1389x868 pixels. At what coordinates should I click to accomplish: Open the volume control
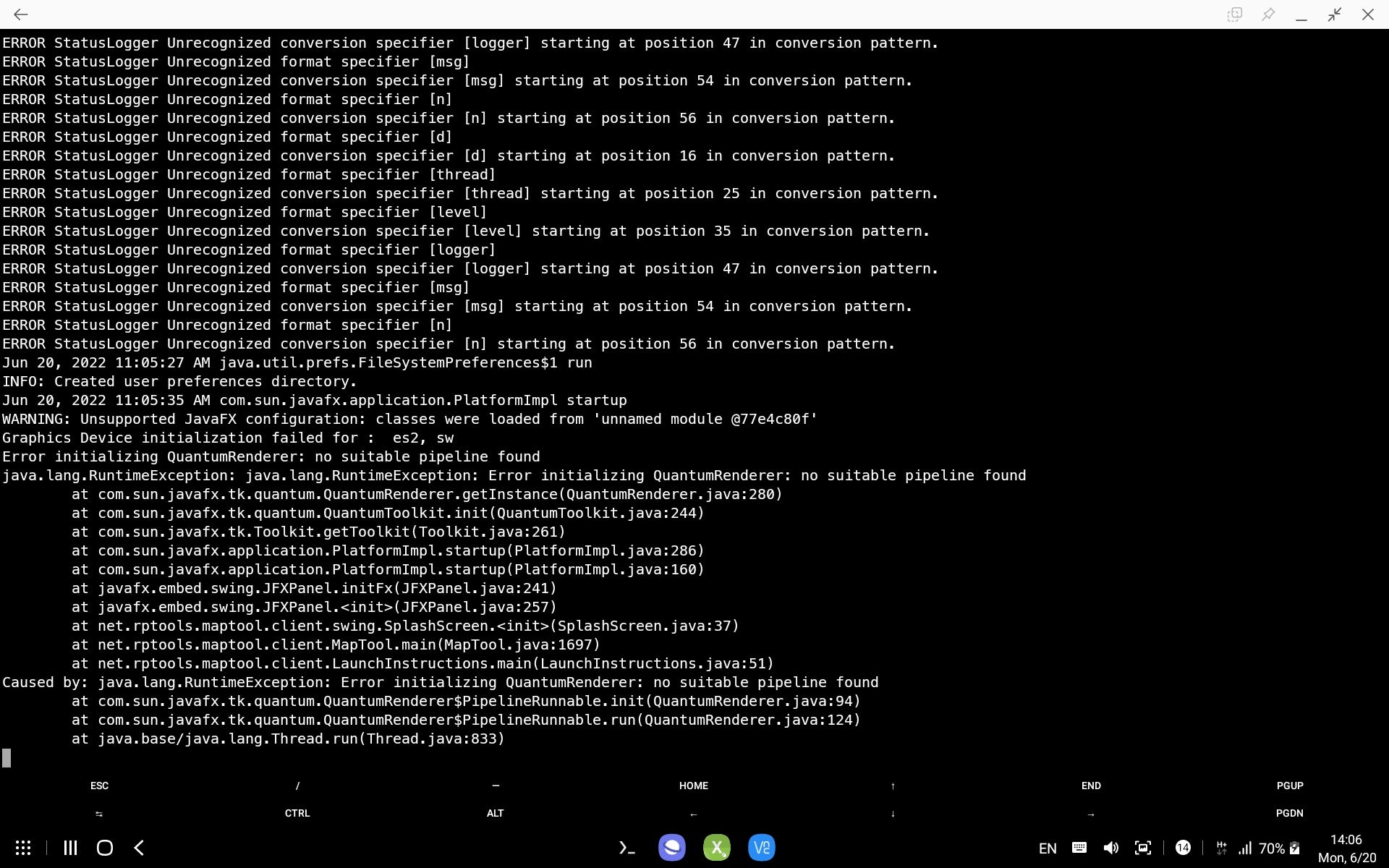pos(1110,848)
